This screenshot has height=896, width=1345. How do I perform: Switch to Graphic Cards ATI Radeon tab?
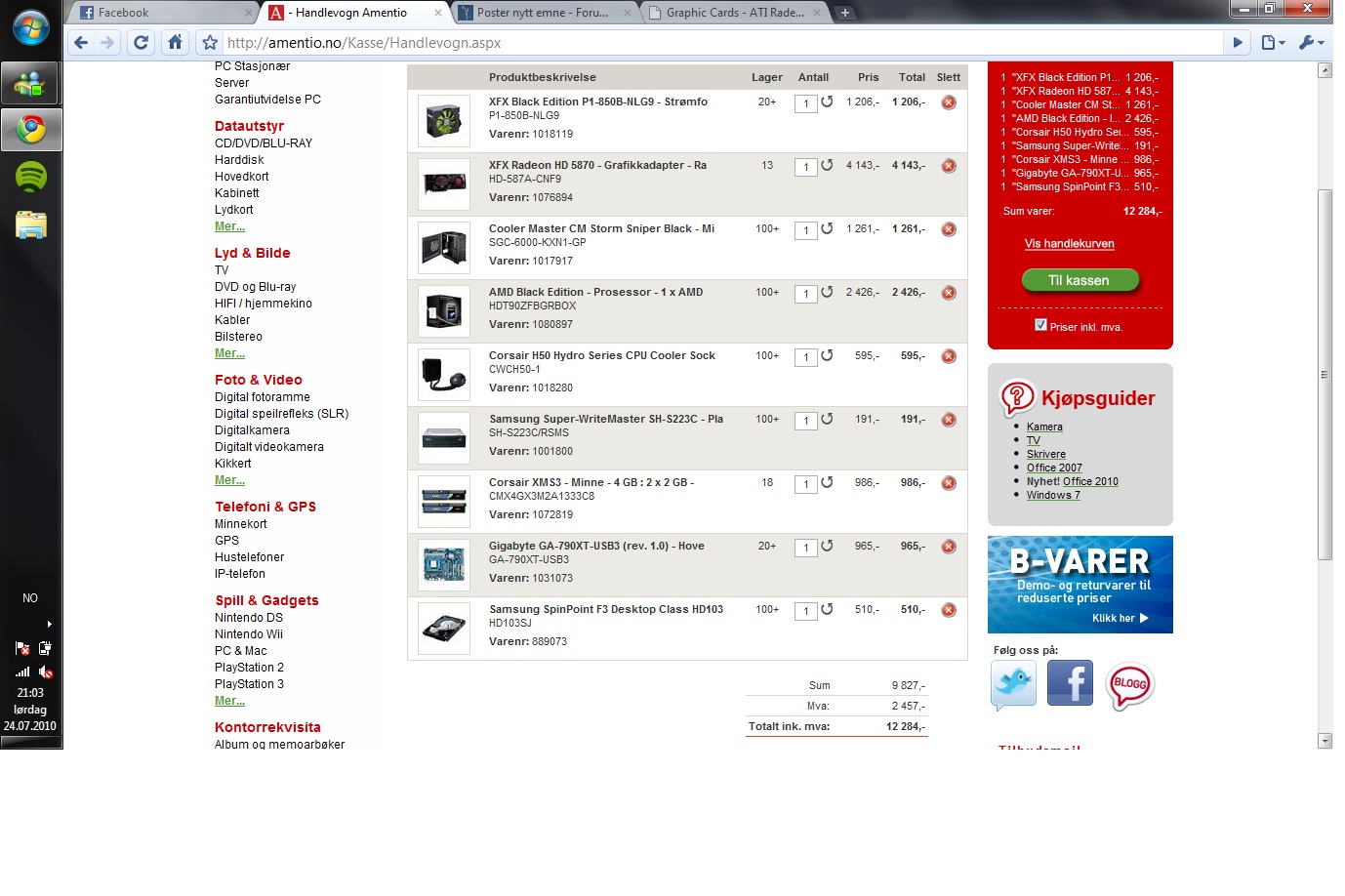click(734, 13)
